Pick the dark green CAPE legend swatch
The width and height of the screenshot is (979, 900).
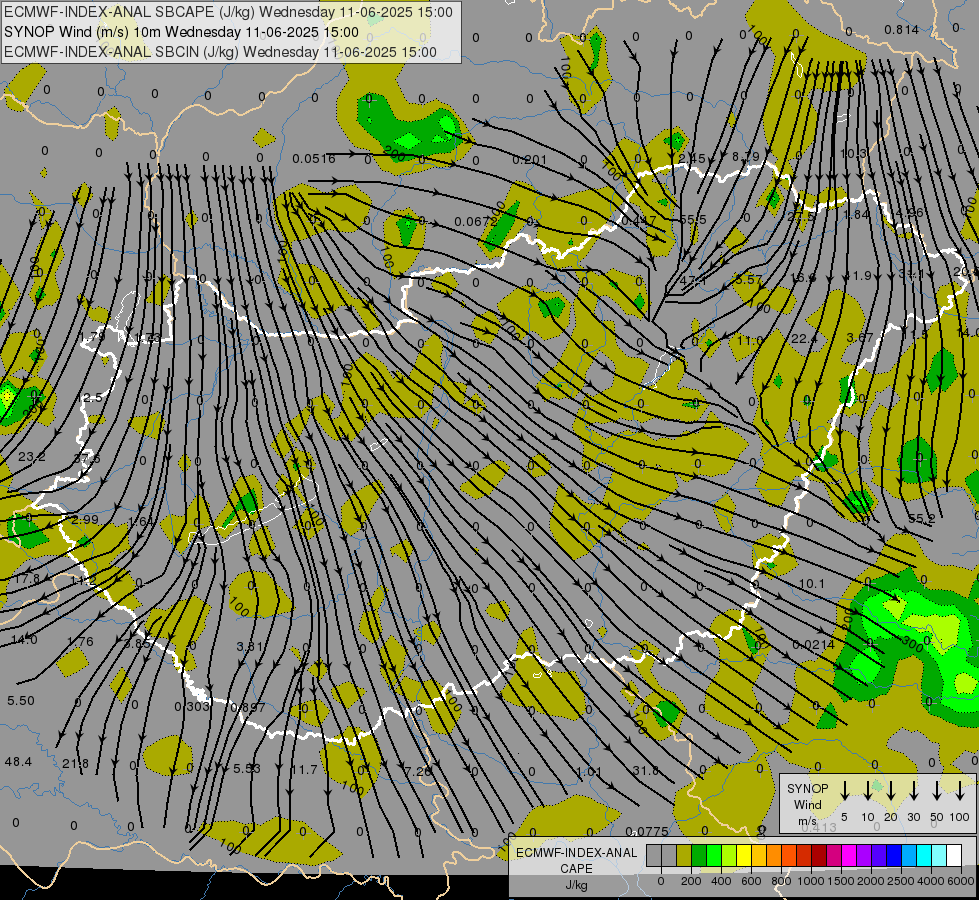(699, 855)
